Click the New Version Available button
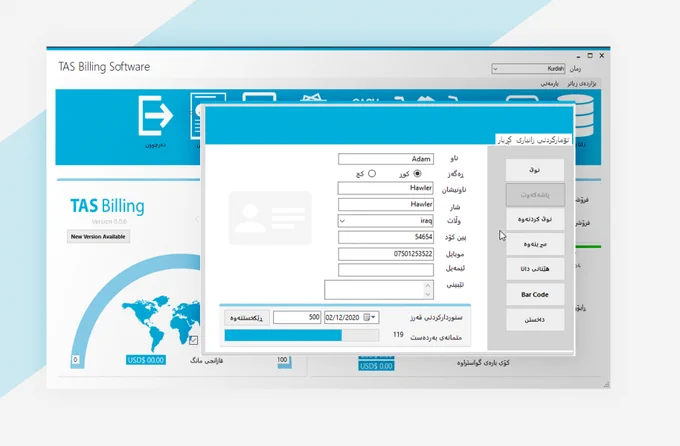680x446 pixels. point(98,236)
